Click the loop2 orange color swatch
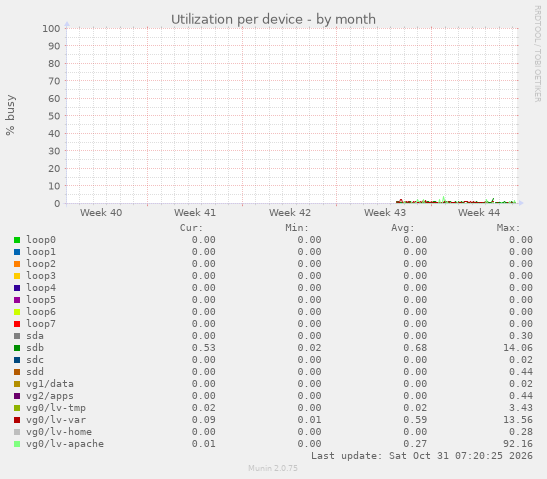The height and width of the screenshot is (479, 547). click(17, 264)
